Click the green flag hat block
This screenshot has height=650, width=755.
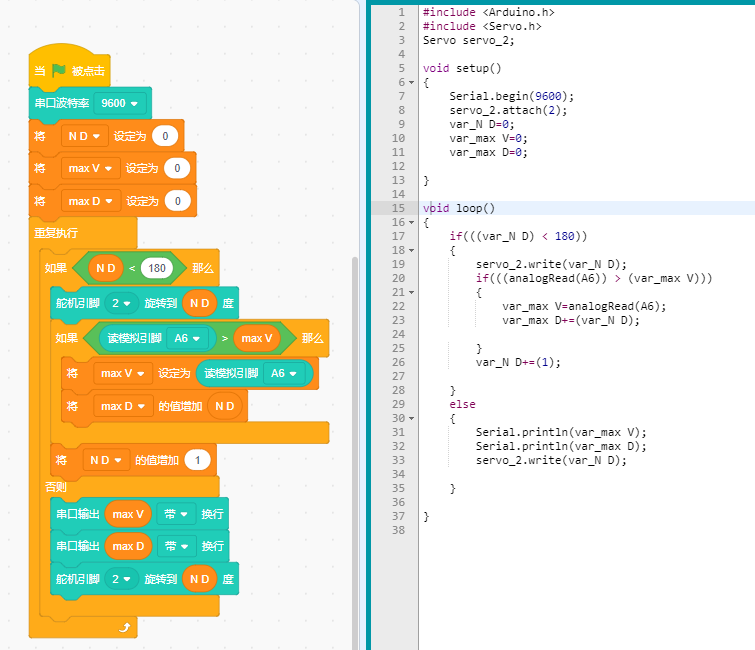tap(70, 68)
